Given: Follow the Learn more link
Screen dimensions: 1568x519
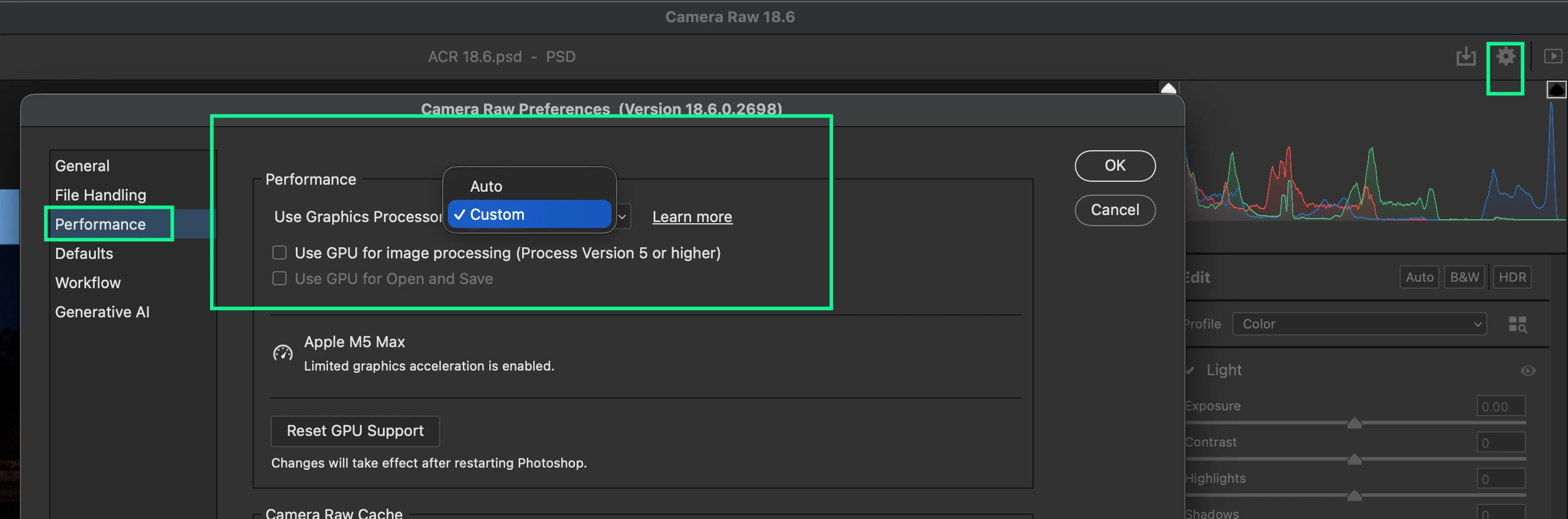Looking at the screenshot, I should (x=692, y=217).
